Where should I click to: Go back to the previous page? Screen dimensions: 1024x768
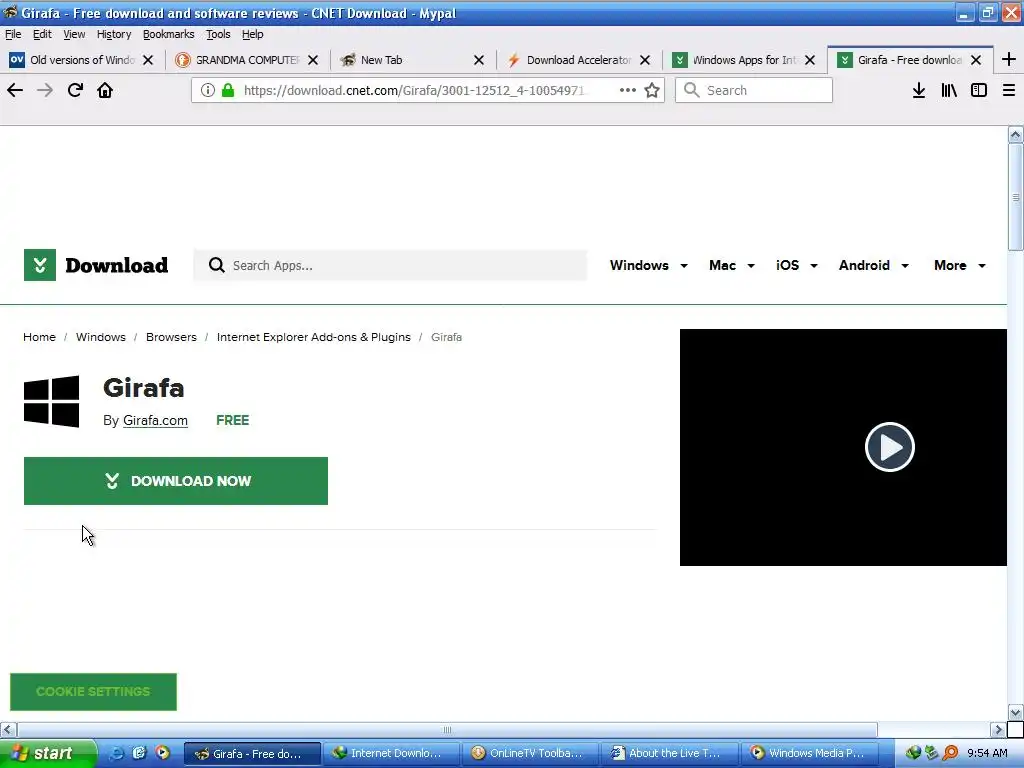pyautogui.click(x=15, y=90)
